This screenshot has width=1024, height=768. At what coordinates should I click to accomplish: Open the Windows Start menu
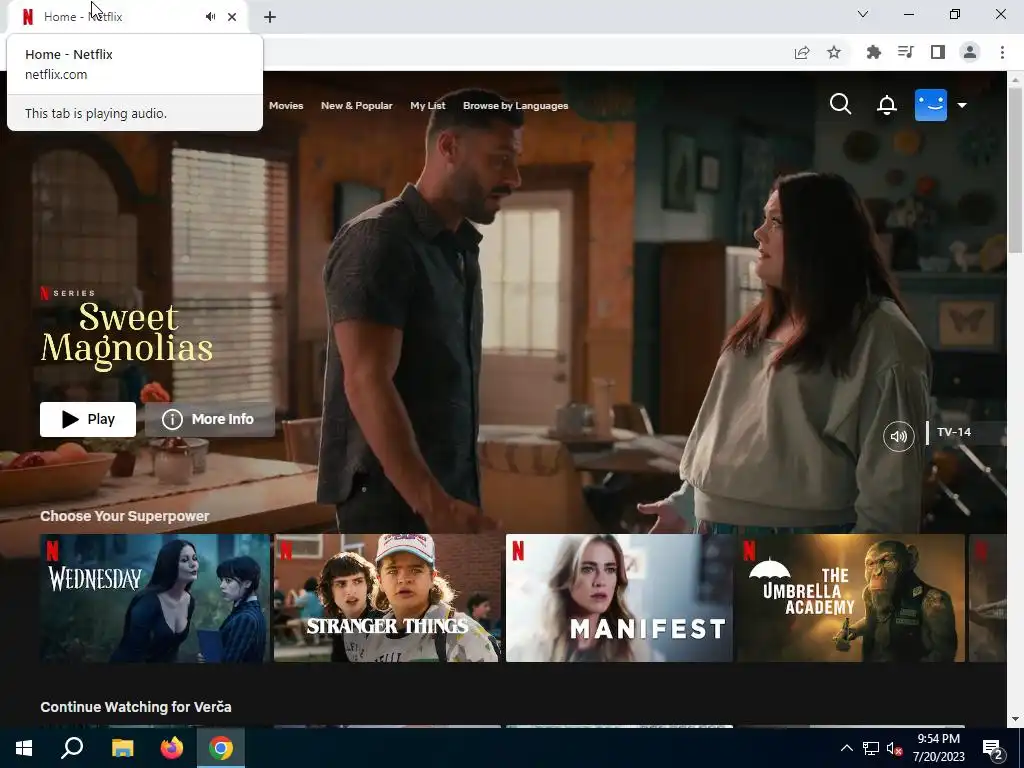tap(24, 748)
